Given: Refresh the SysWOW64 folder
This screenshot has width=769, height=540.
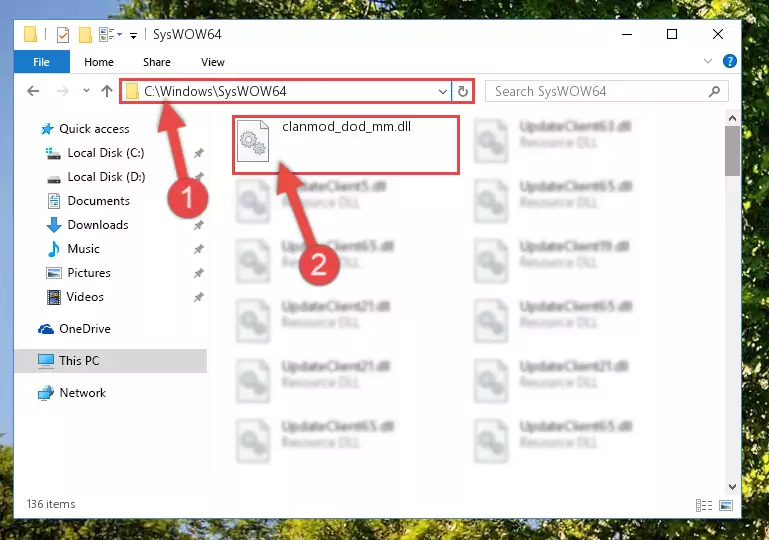Looking at the screenshot, I should 462,92.
